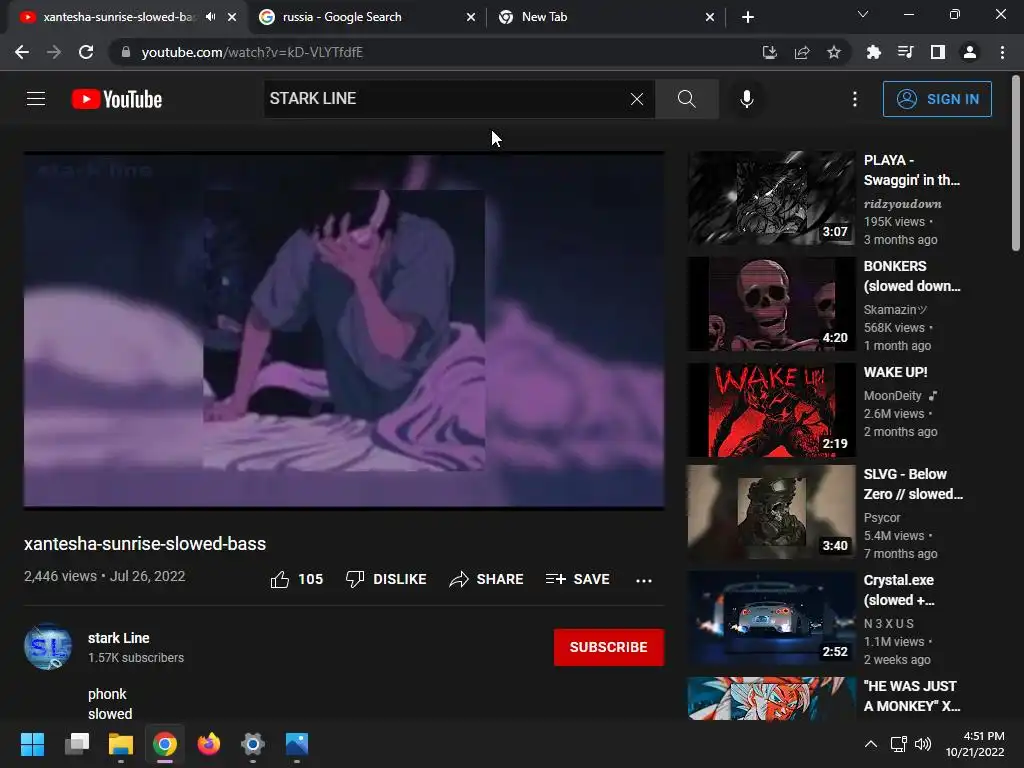Open Windows Start menu

[x=32, y=744]
